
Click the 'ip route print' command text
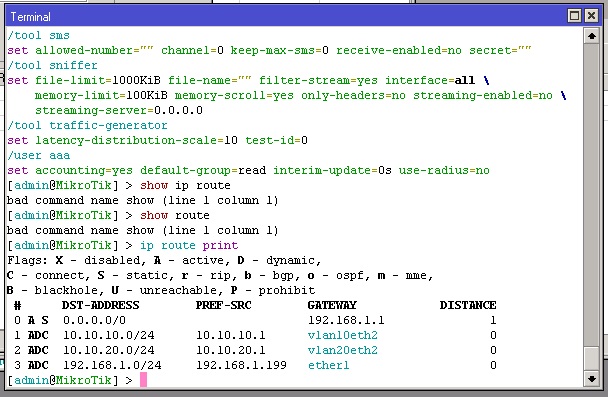(x=189, y=245)
